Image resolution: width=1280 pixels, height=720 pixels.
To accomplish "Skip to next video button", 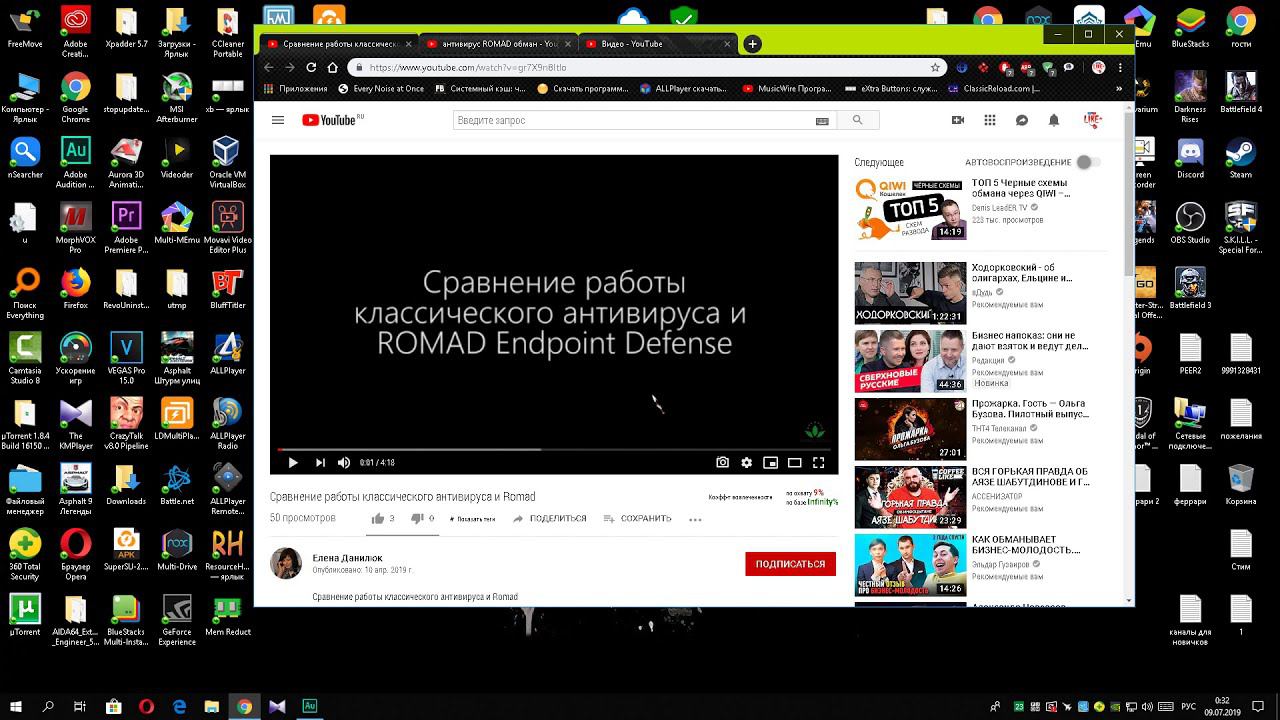I will [x=320, y=462].
